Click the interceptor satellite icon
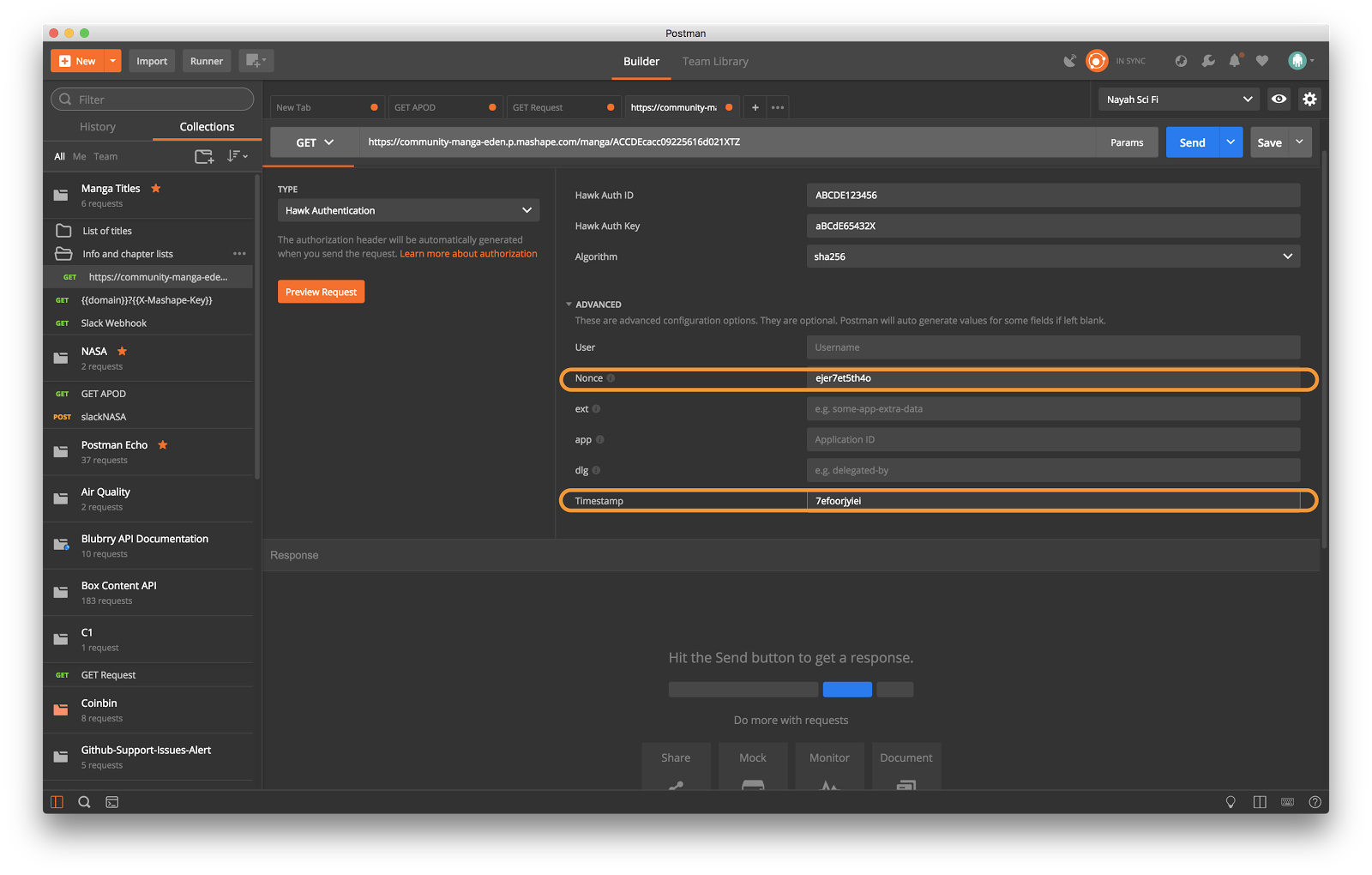Viewport: 1372px width, 875px height. pos(1069,61)
